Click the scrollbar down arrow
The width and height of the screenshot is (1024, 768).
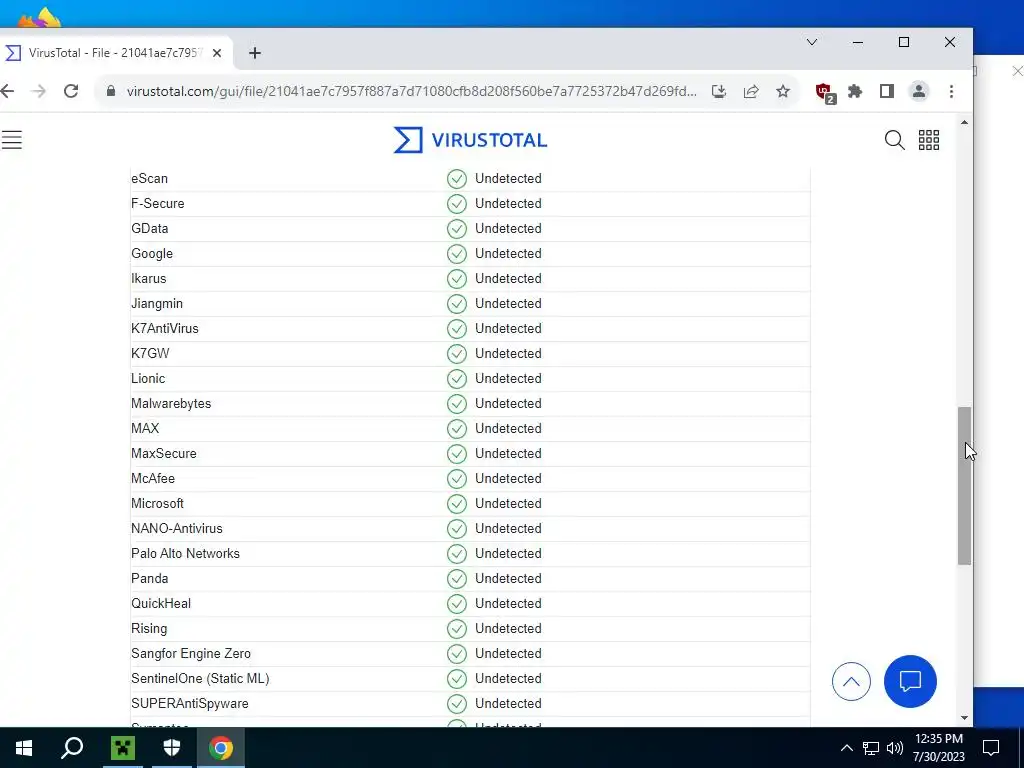tap(964, 718)
